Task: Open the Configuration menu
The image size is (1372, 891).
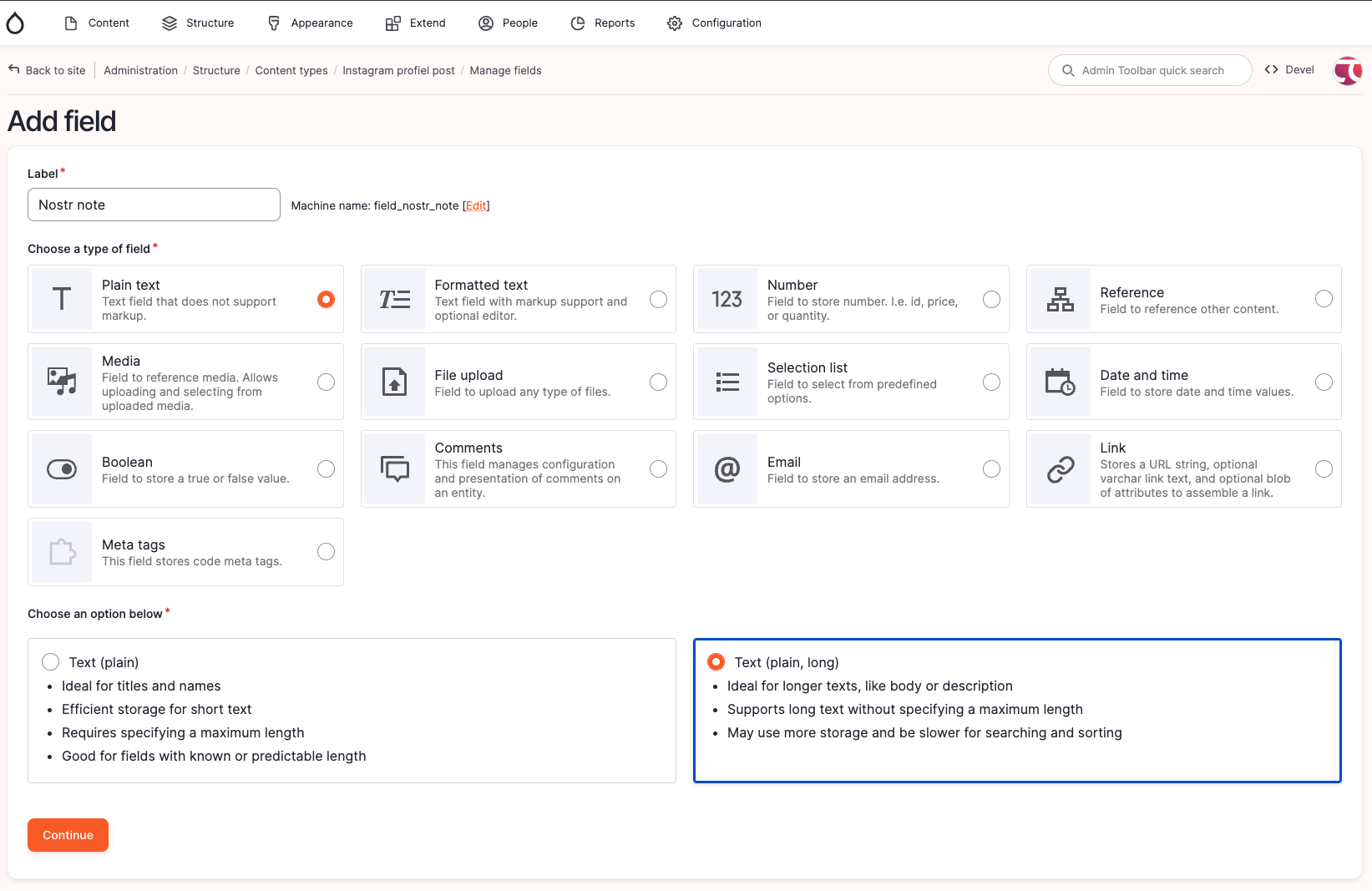Action: tap(714, 23)
